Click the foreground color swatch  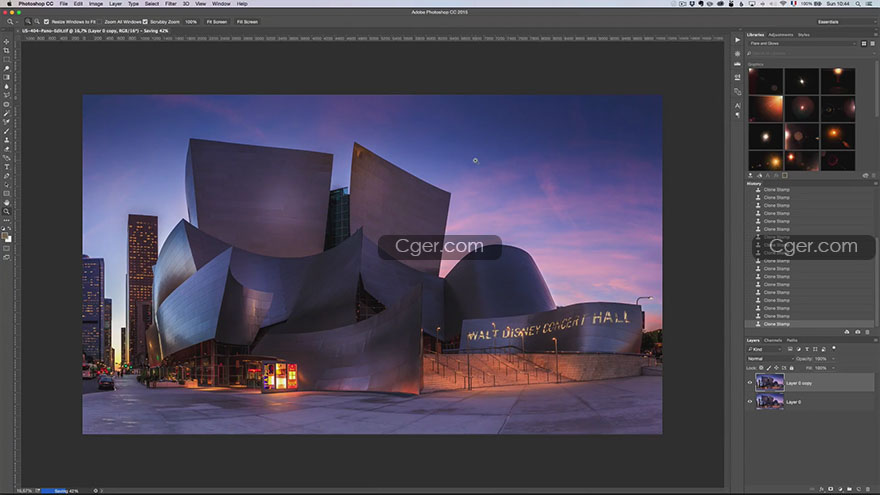pyautogui.click(x=5, y=236)
